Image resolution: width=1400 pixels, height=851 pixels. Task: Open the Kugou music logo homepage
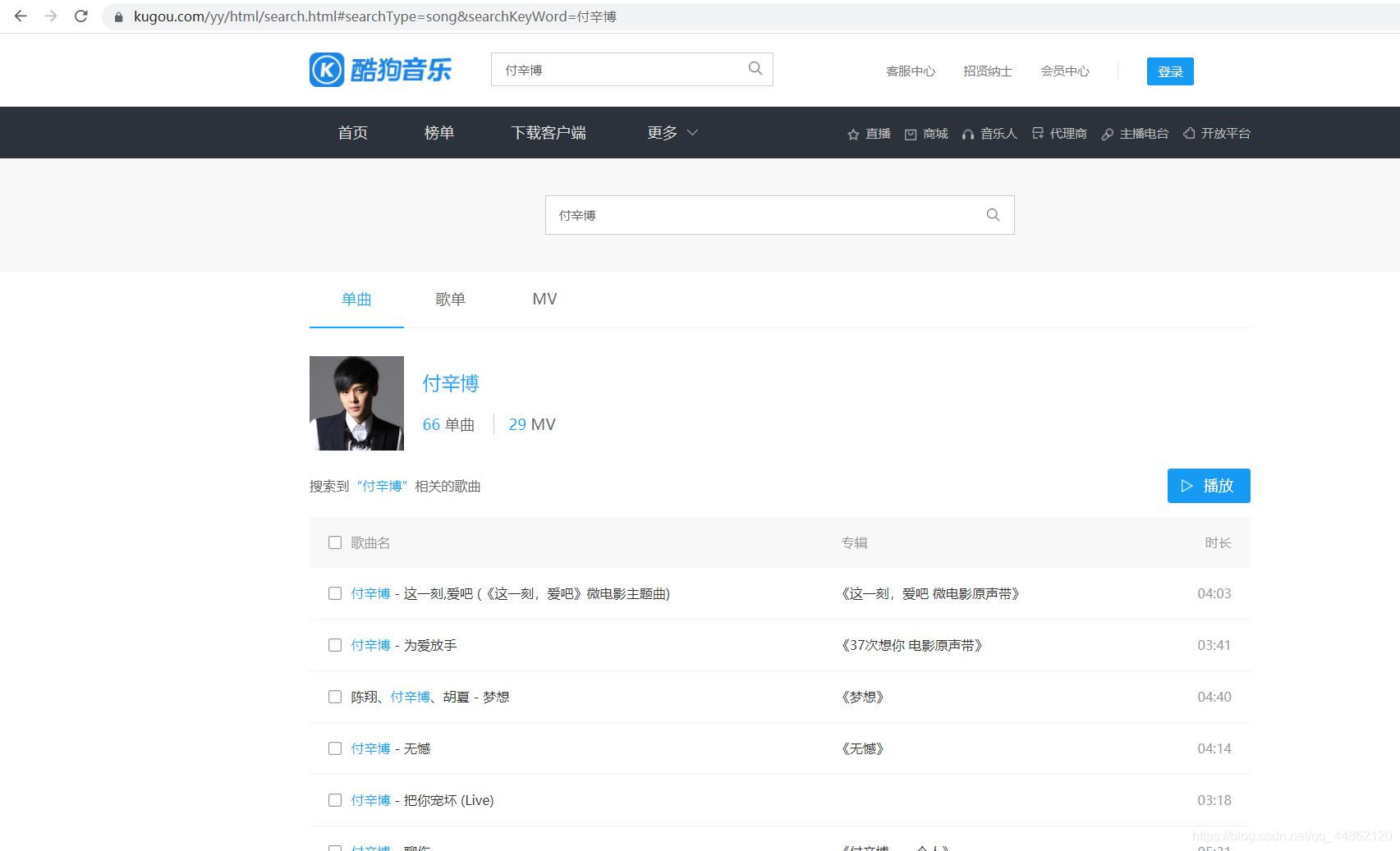tap(380, 70)
